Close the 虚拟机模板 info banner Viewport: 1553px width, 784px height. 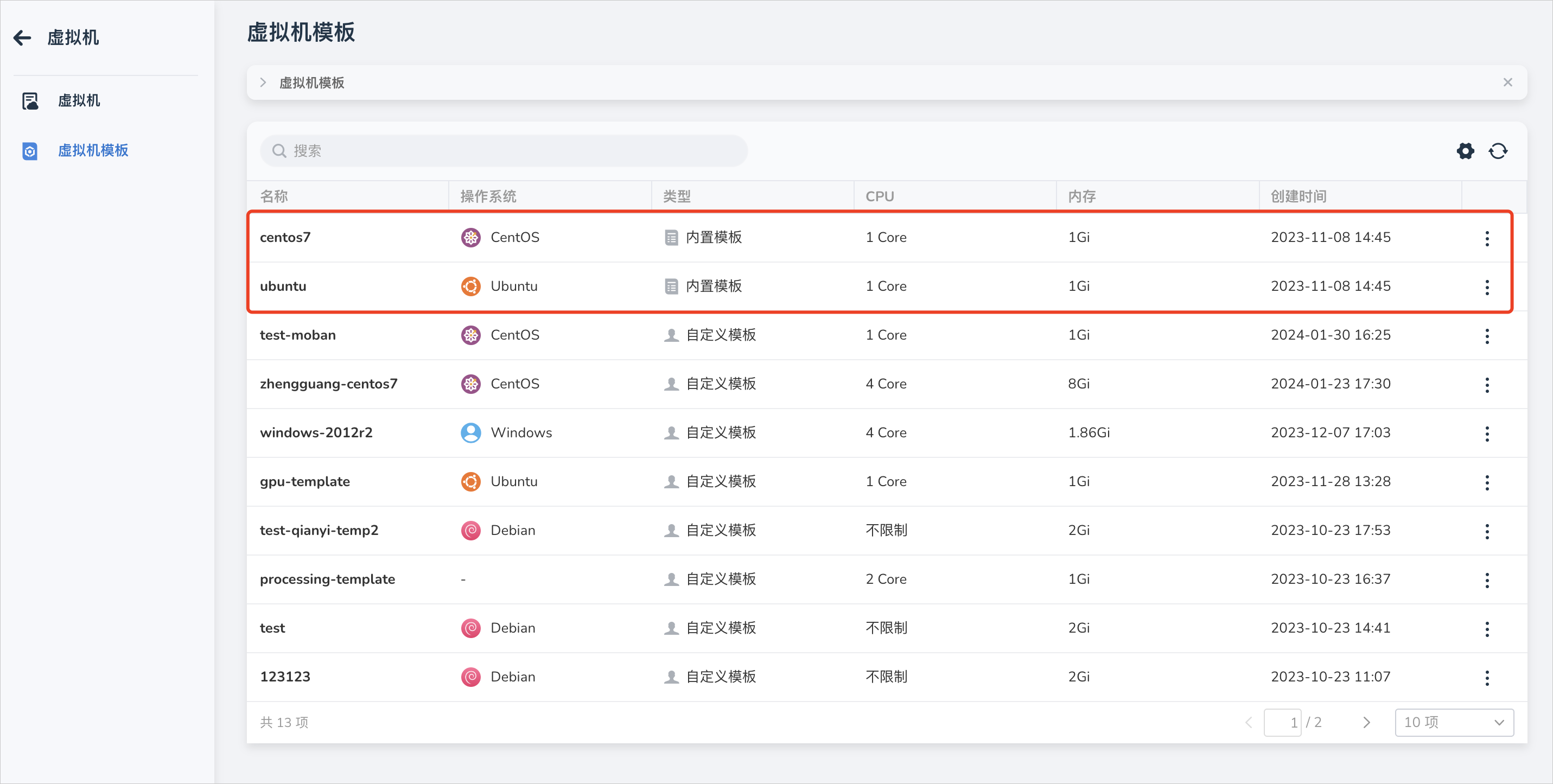pos(1508,82)
